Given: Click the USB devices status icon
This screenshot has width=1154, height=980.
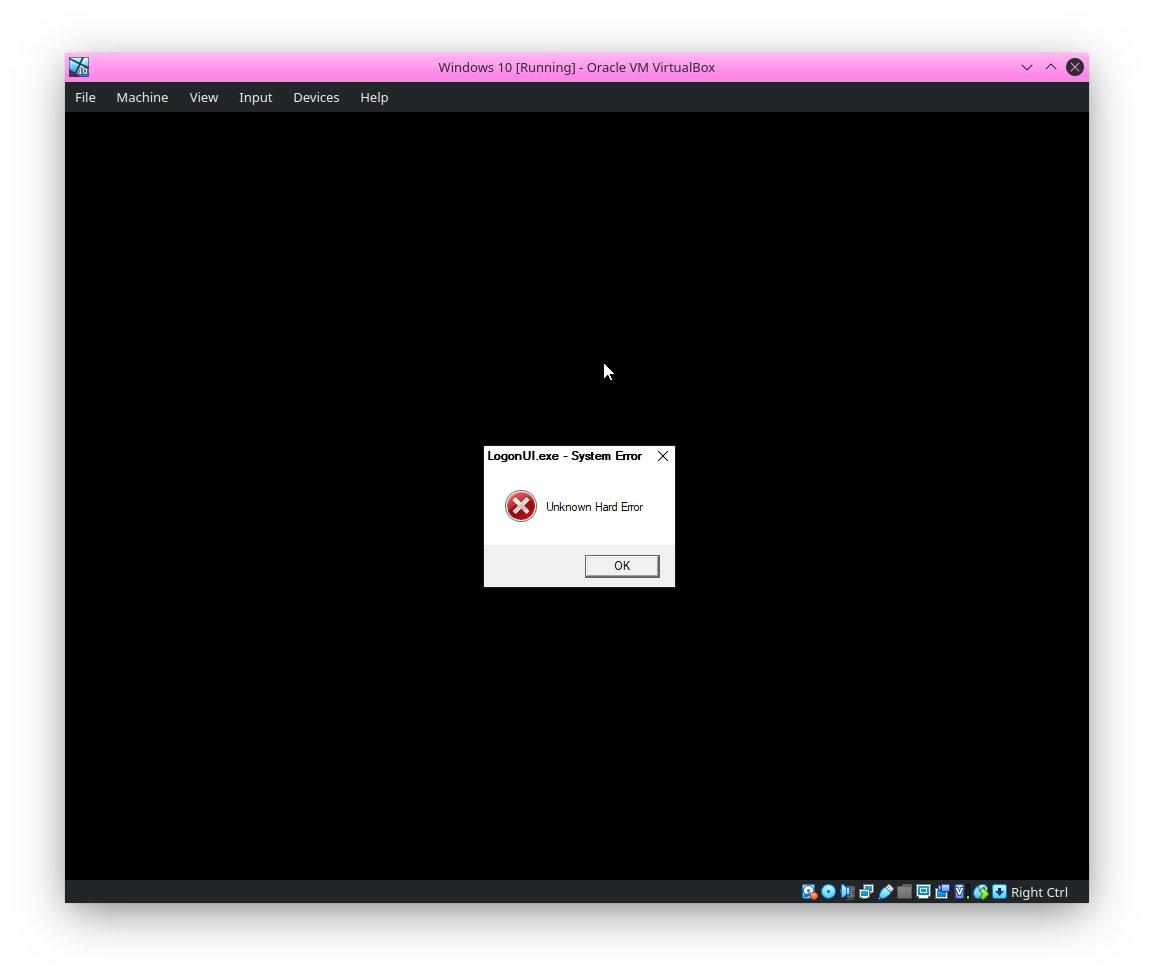Looking at the screenshot, I should tap(886, 892).
